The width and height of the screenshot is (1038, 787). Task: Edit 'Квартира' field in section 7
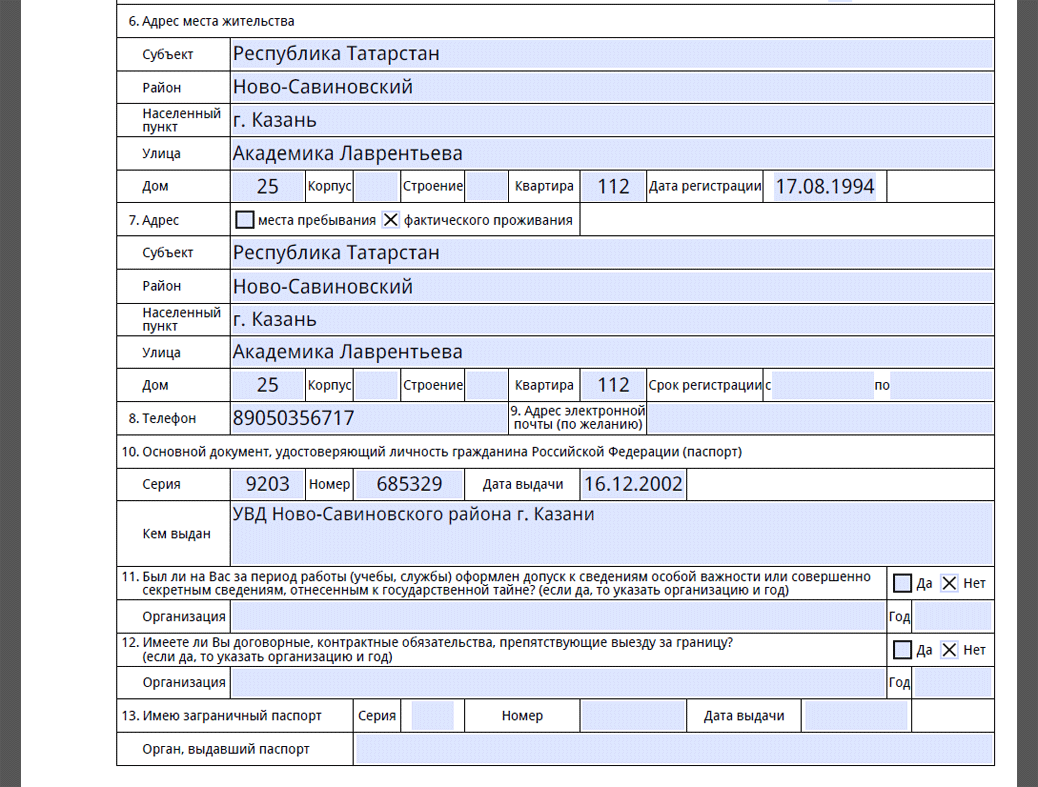tap(613, 385)
